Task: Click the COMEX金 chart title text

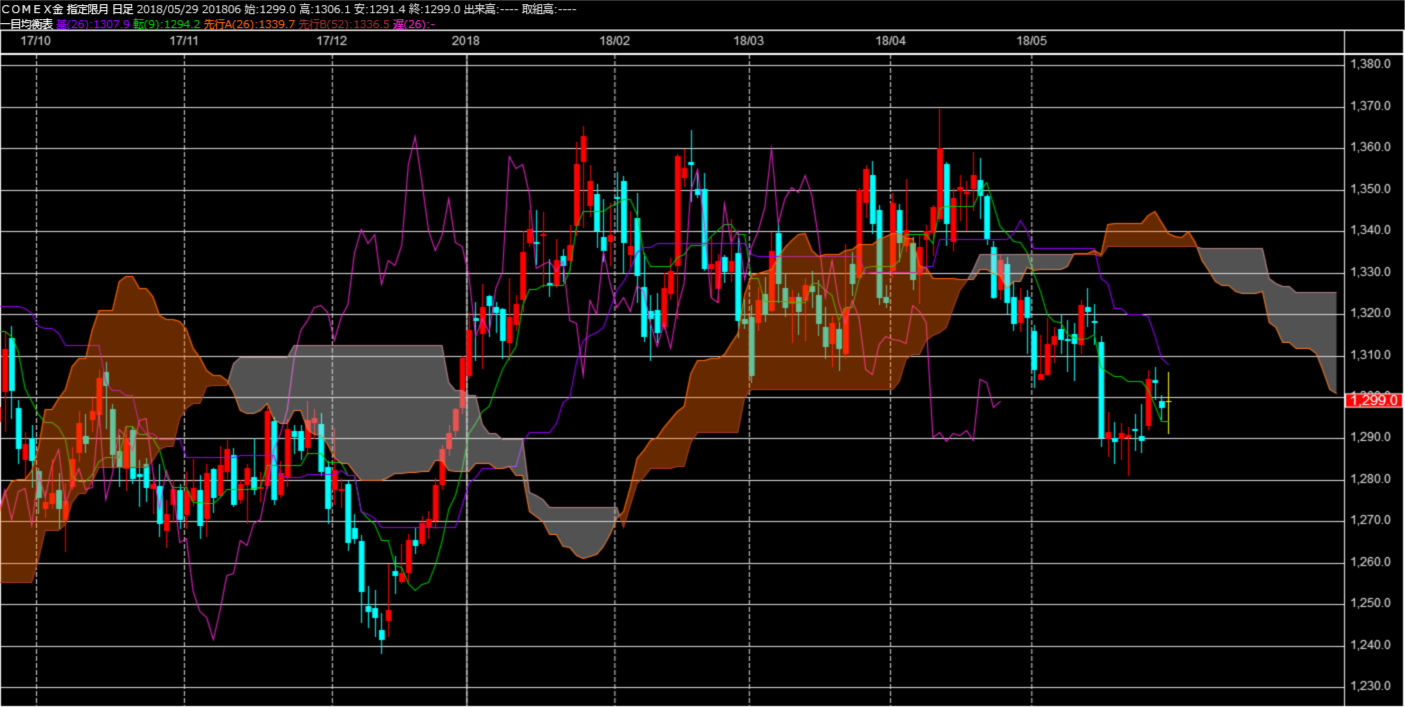Action: (x=32, y=8)
